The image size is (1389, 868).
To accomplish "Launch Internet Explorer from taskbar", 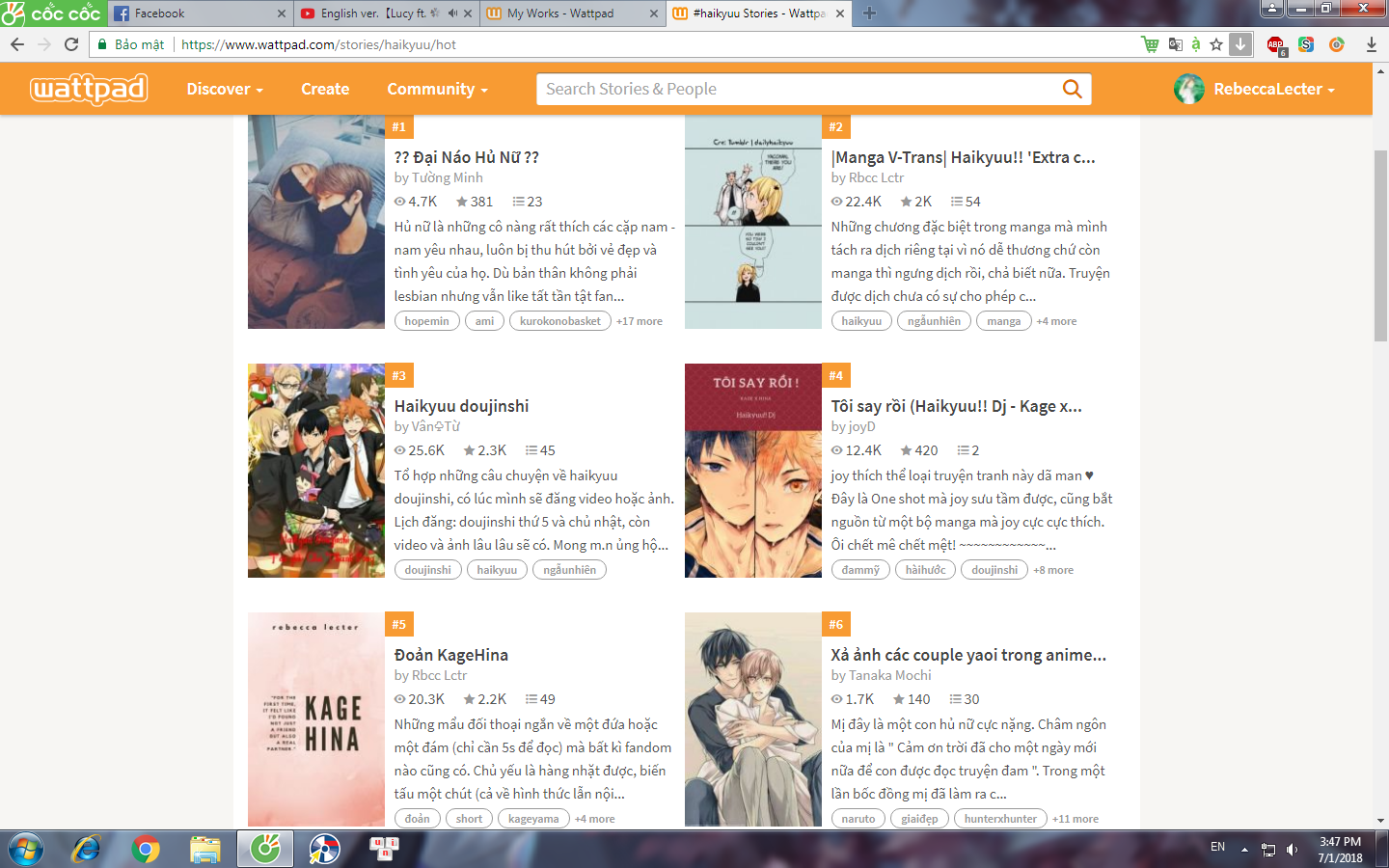I will click(86, 850).
